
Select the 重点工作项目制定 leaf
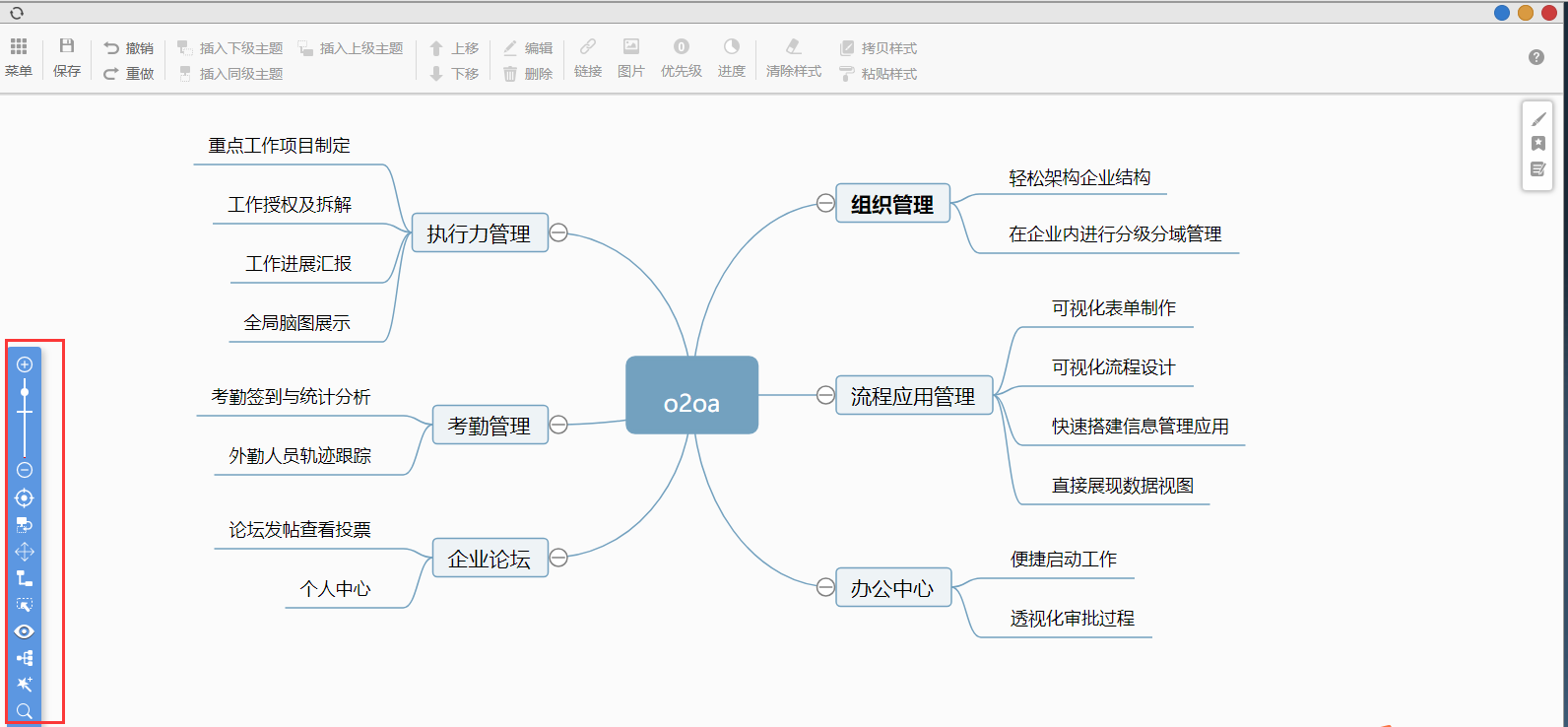pos(280,146)
